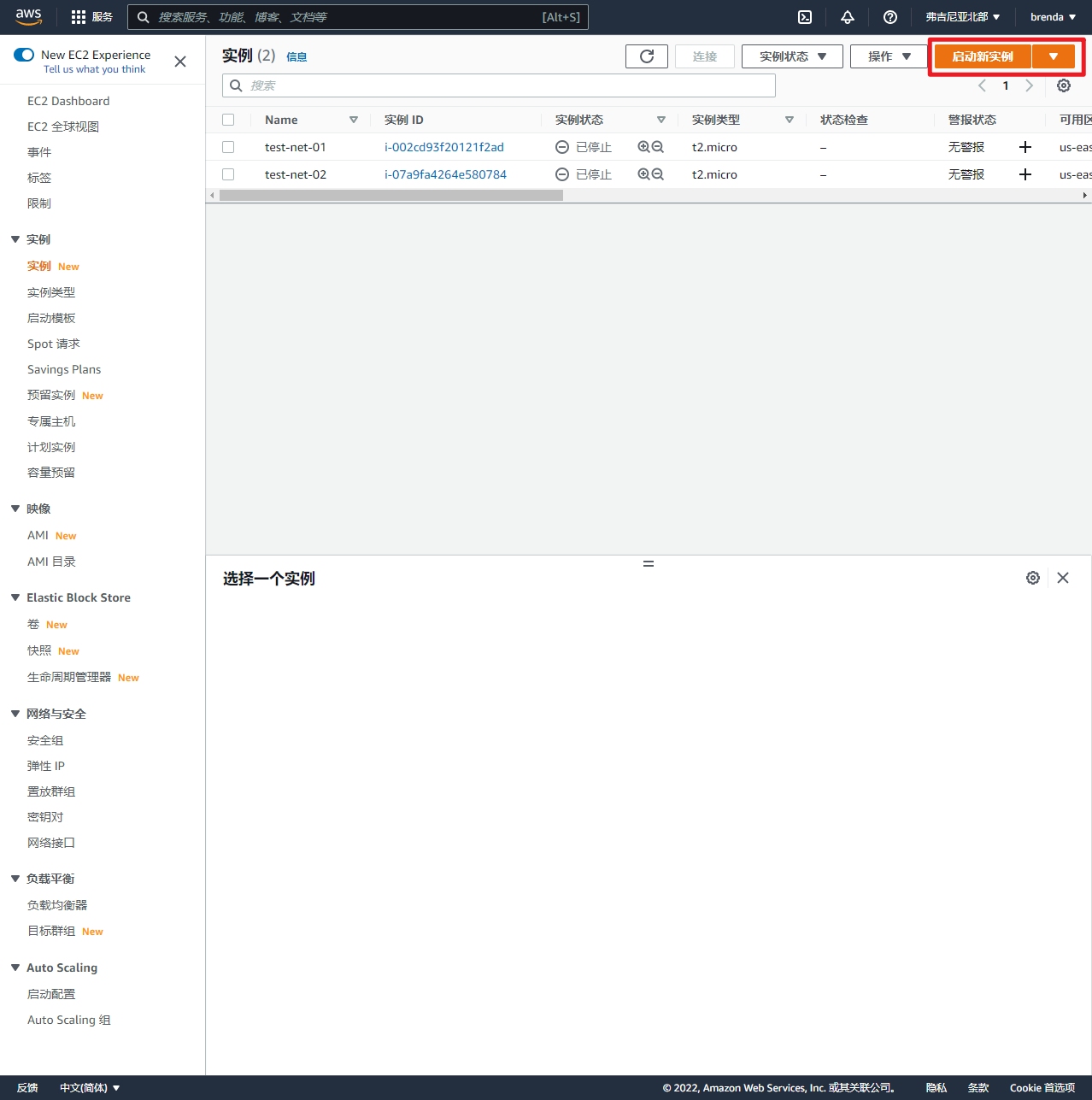
Task: Open table preferences gear icon
Action: point(1064,85)
